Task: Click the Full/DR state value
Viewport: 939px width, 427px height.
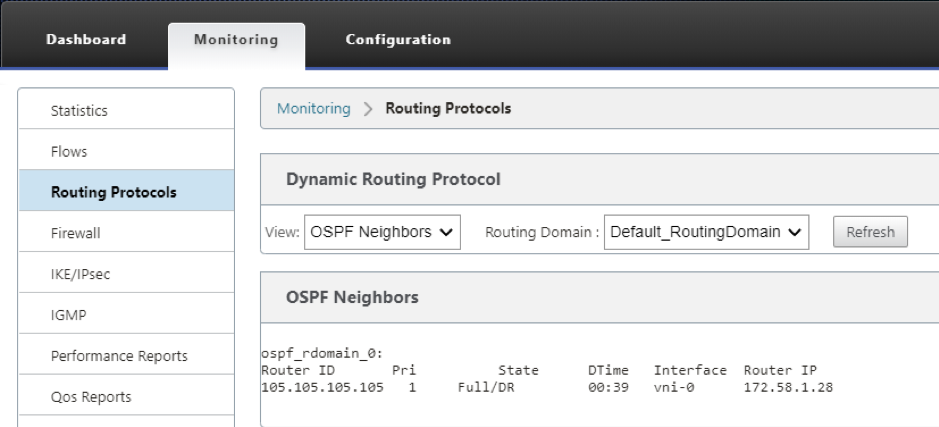Action: [486, 387]
